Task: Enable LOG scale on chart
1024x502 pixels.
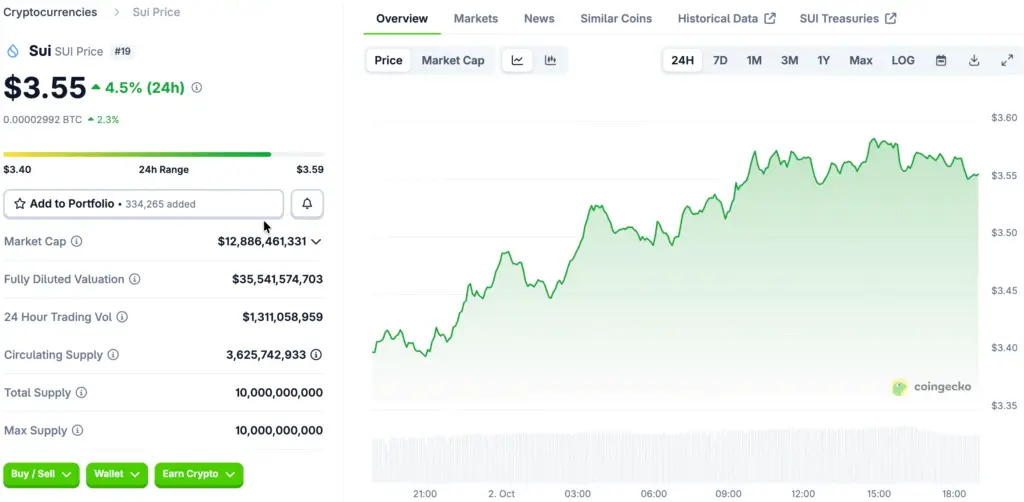Action: [903, 60]
